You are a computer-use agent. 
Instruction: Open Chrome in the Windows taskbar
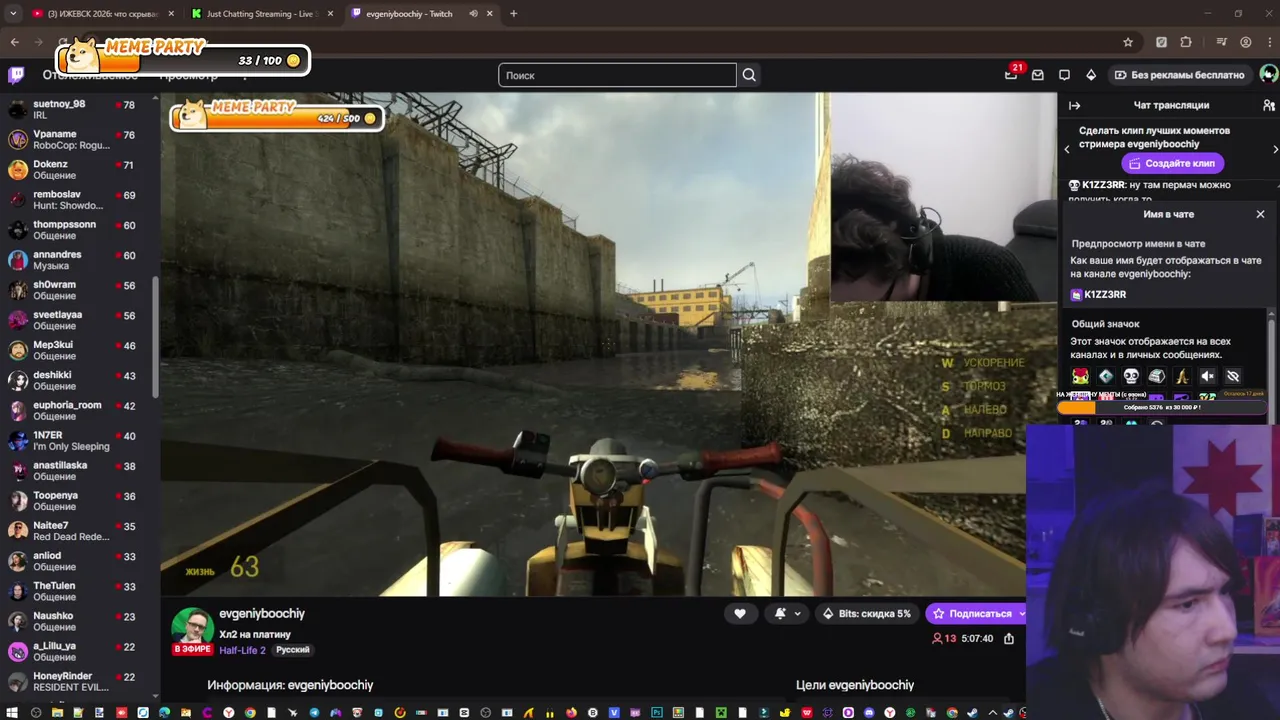[x=250, y=712]
